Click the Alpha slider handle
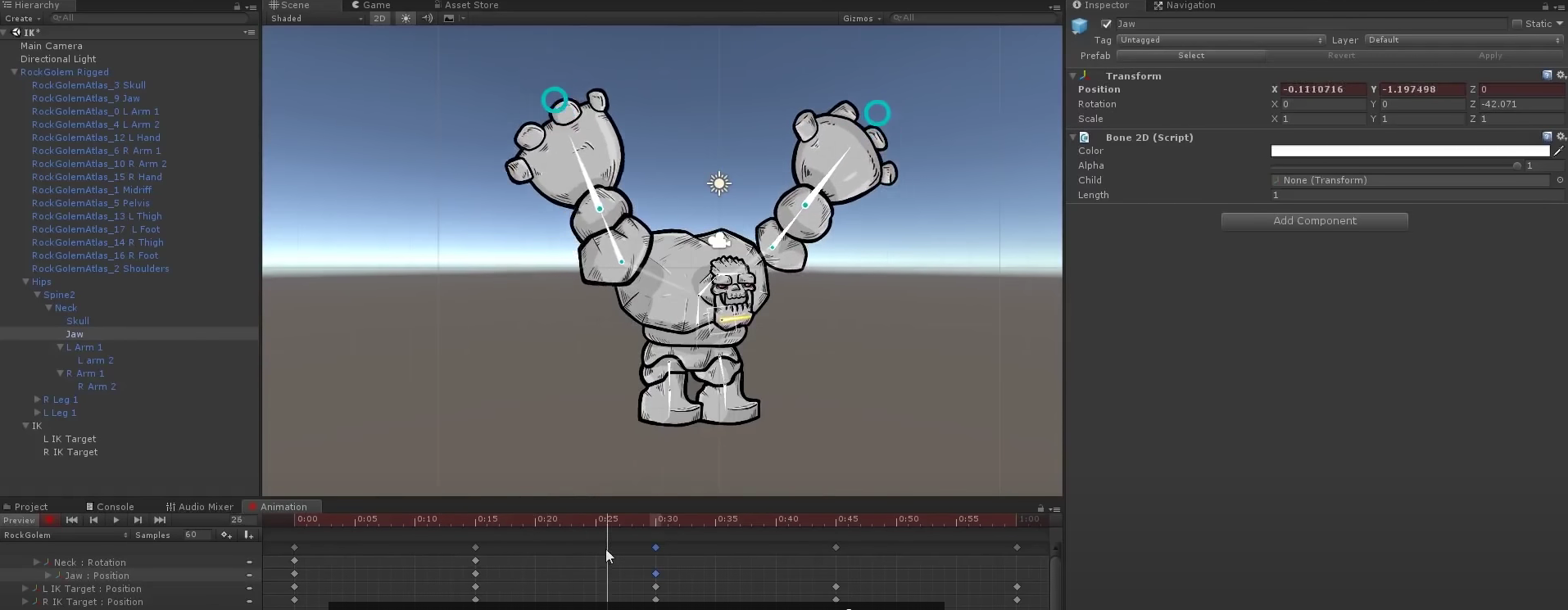1568x610 pixels. (x=1516, y=165)
